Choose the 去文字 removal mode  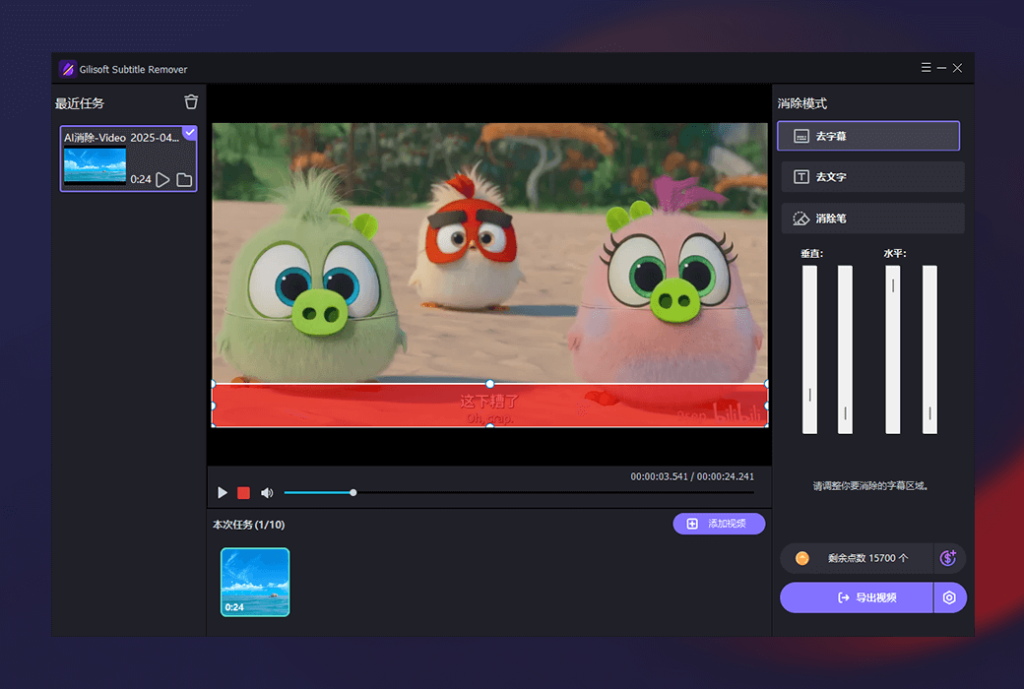[872, 177]
